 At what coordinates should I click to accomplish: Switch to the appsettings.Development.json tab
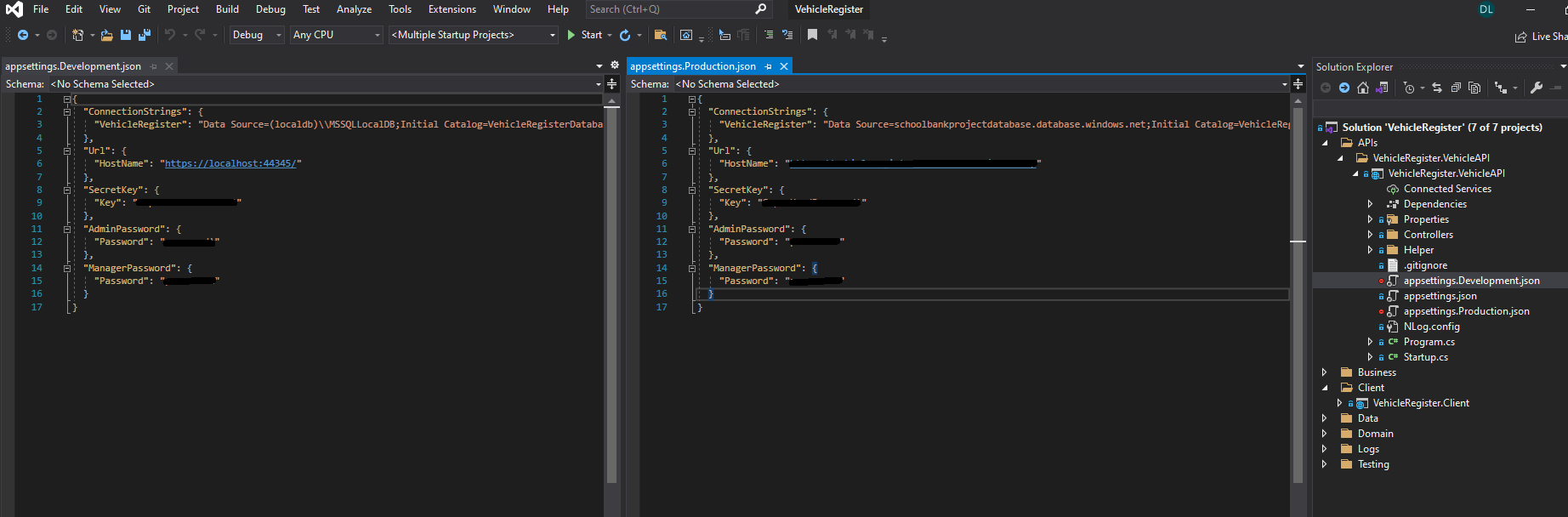pos(73,66)
